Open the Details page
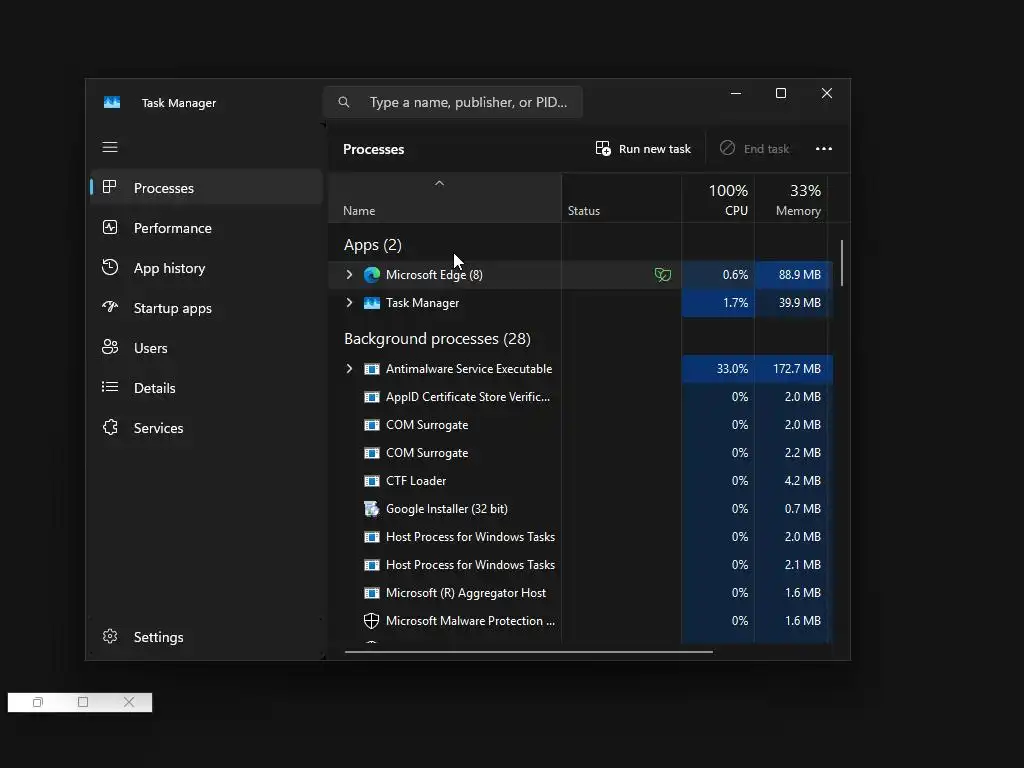This screenshot has height=768, width=1024. [x=206, y=387]
